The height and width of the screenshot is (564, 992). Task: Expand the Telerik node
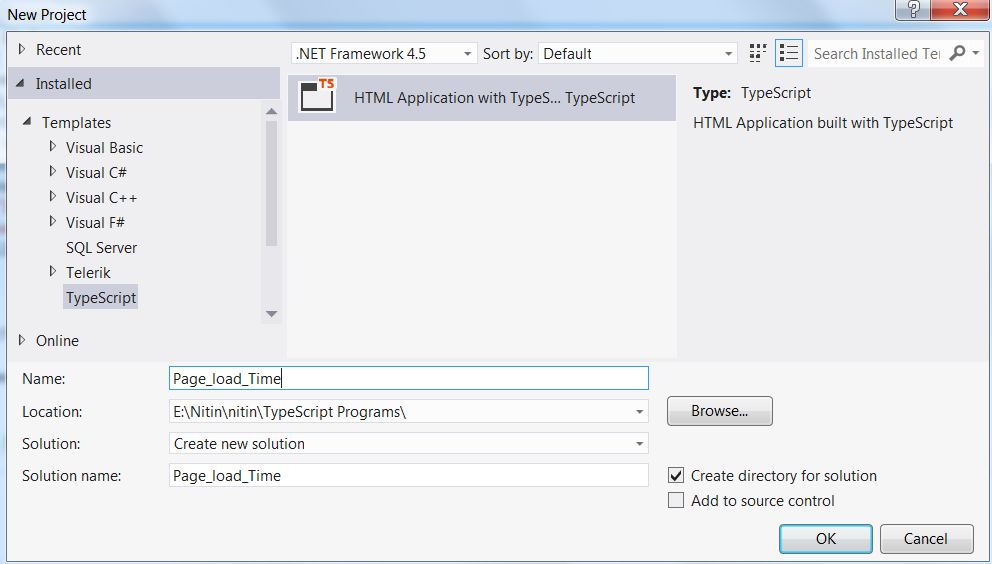click(x=53, y=272)
